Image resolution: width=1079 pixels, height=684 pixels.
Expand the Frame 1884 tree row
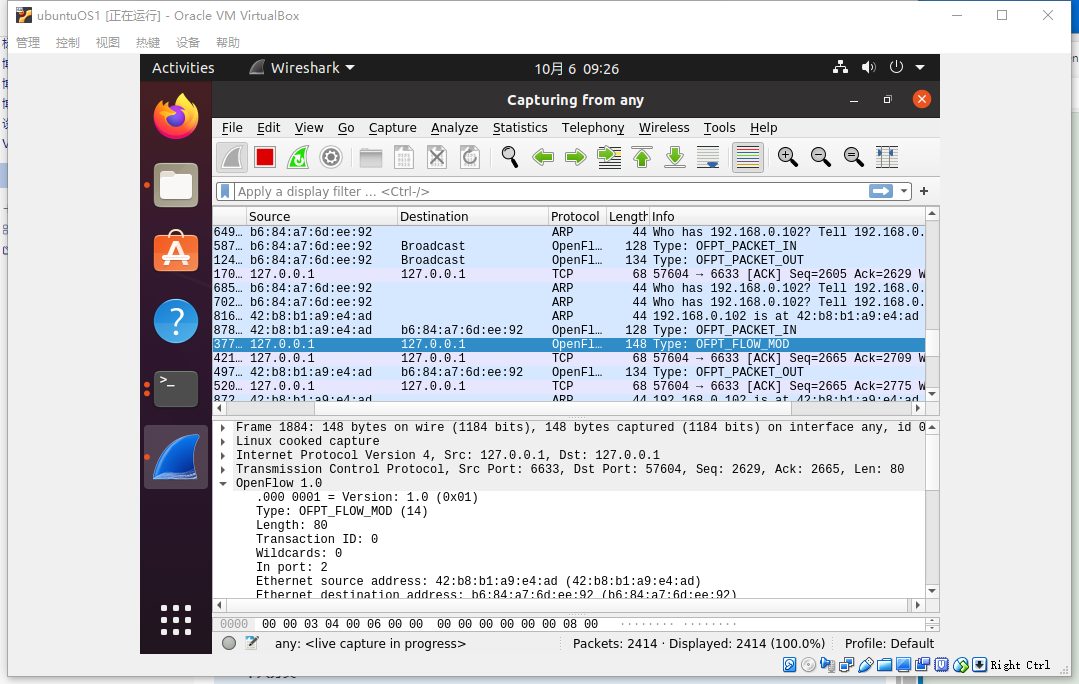click(223, 427)
